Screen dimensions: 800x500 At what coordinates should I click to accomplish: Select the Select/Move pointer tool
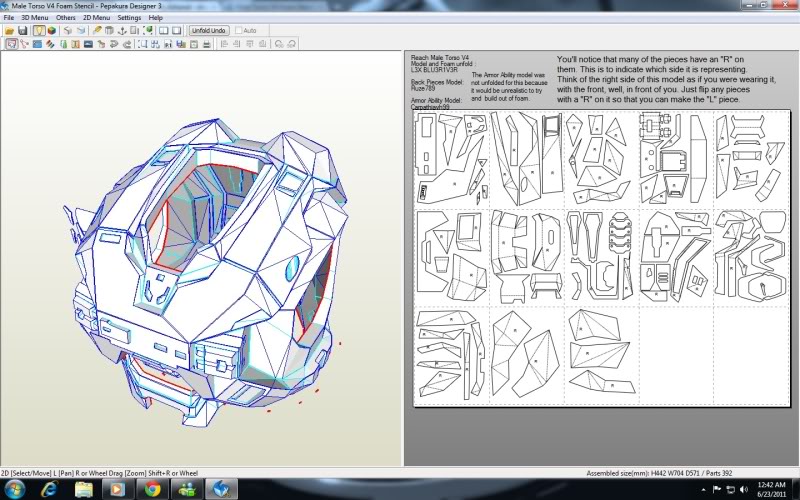(12, 44)
